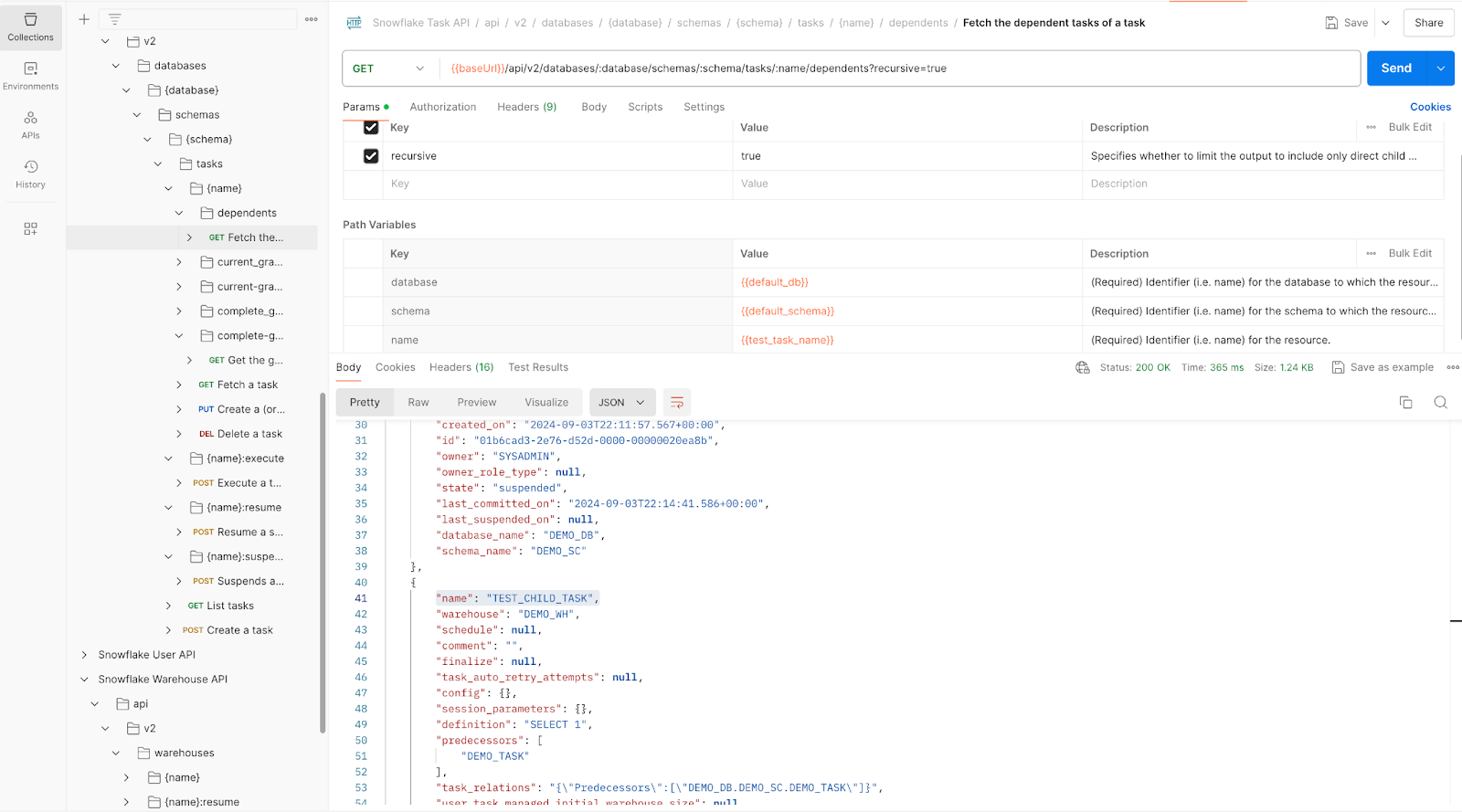
Task: Open the APIs sidebar panel
Action: coord(31,124)
